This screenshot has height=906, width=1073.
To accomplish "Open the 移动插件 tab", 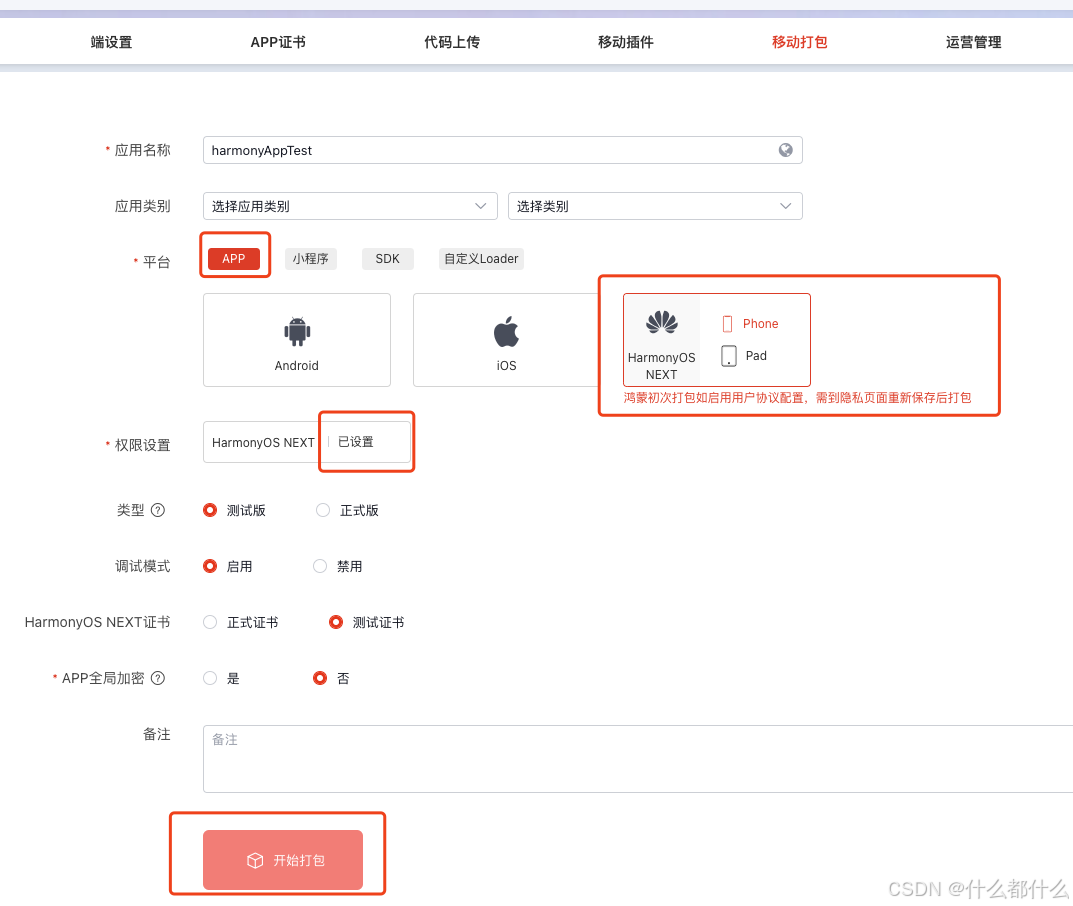I will 625,42.
